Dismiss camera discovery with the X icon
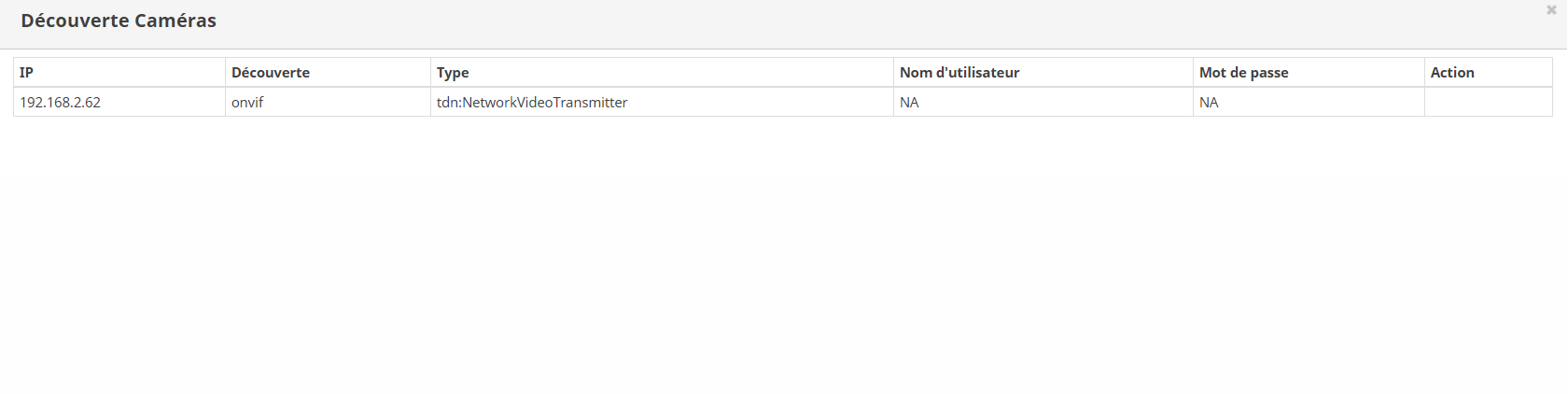This screenshot has height=394, width=1568. tap(1551, 10)
